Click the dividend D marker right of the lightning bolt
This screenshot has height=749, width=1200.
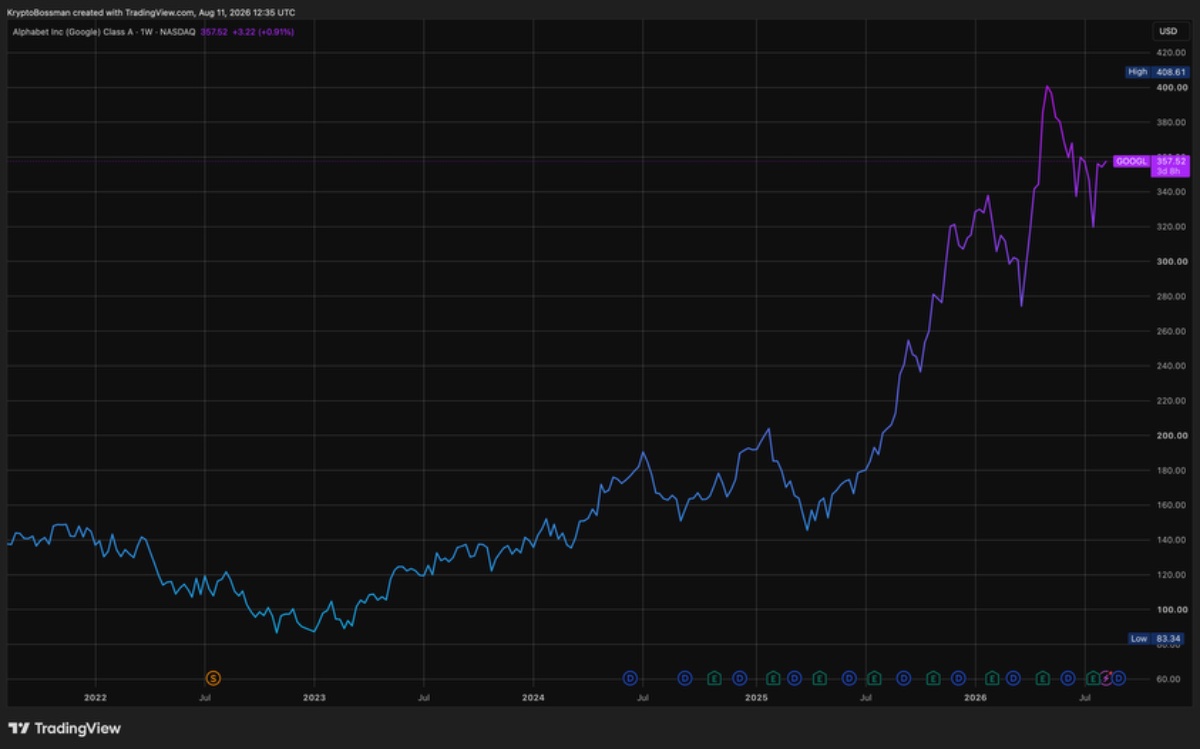pos(1119,678)
